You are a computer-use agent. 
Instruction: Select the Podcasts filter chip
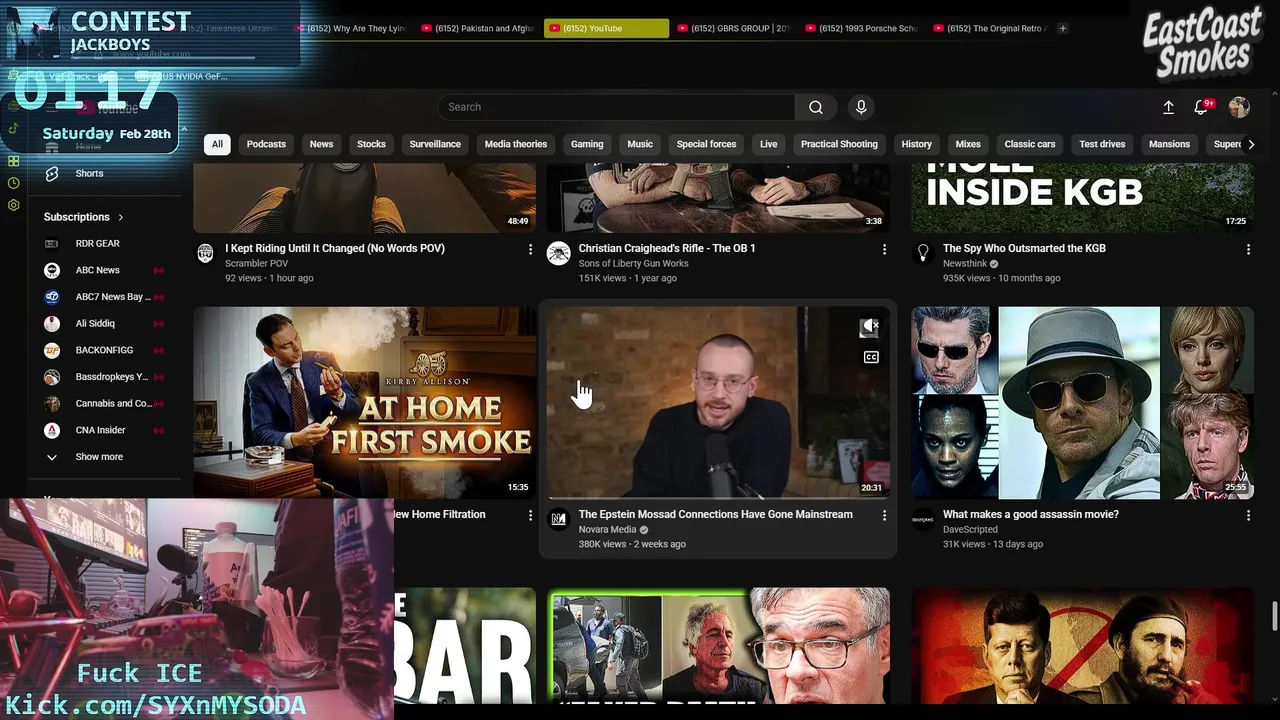(266, 144)
